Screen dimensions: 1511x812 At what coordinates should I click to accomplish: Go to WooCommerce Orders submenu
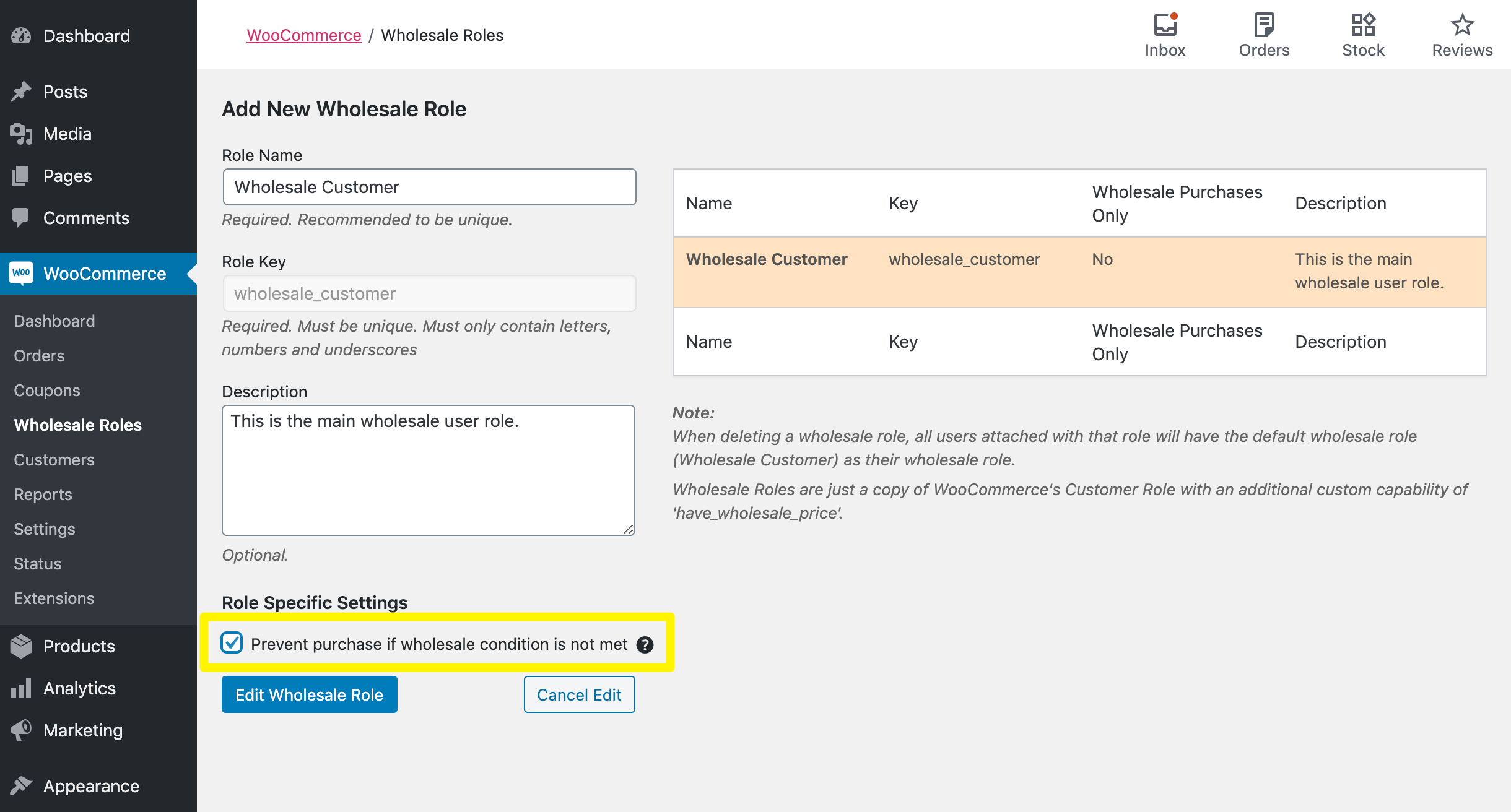coord(39,356)
